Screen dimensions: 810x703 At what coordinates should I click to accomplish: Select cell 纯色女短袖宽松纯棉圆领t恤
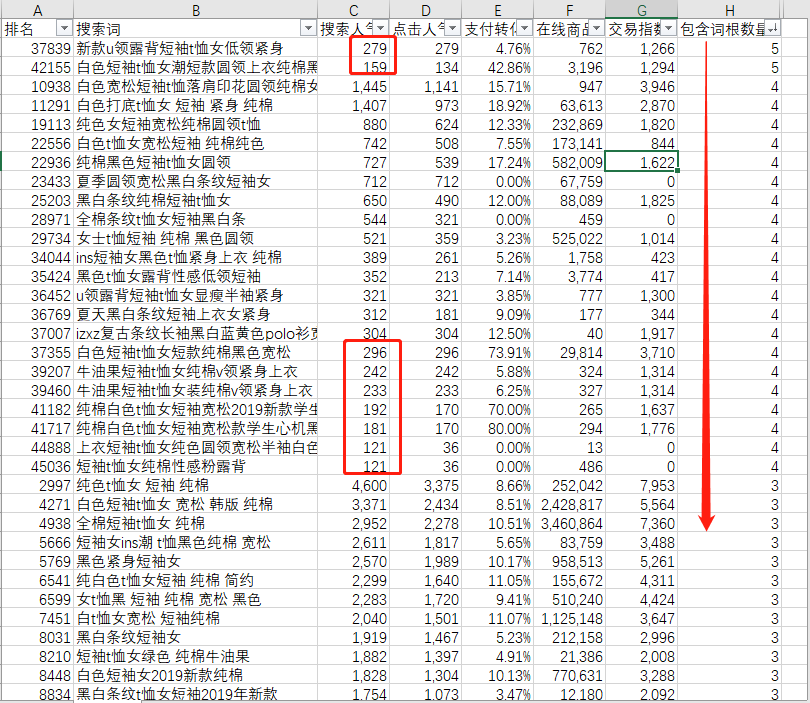tap(195, 124)
